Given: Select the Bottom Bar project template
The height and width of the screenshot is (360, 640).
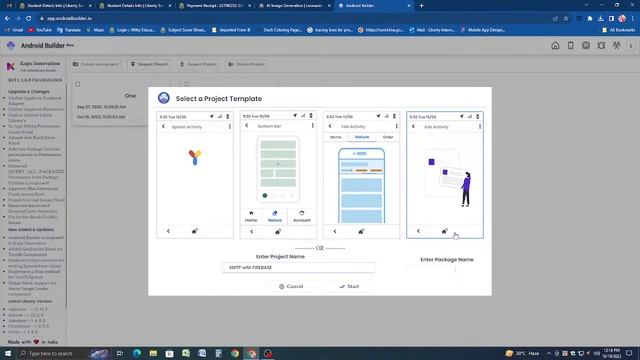Looking at the screenshot, I should 278,175.
